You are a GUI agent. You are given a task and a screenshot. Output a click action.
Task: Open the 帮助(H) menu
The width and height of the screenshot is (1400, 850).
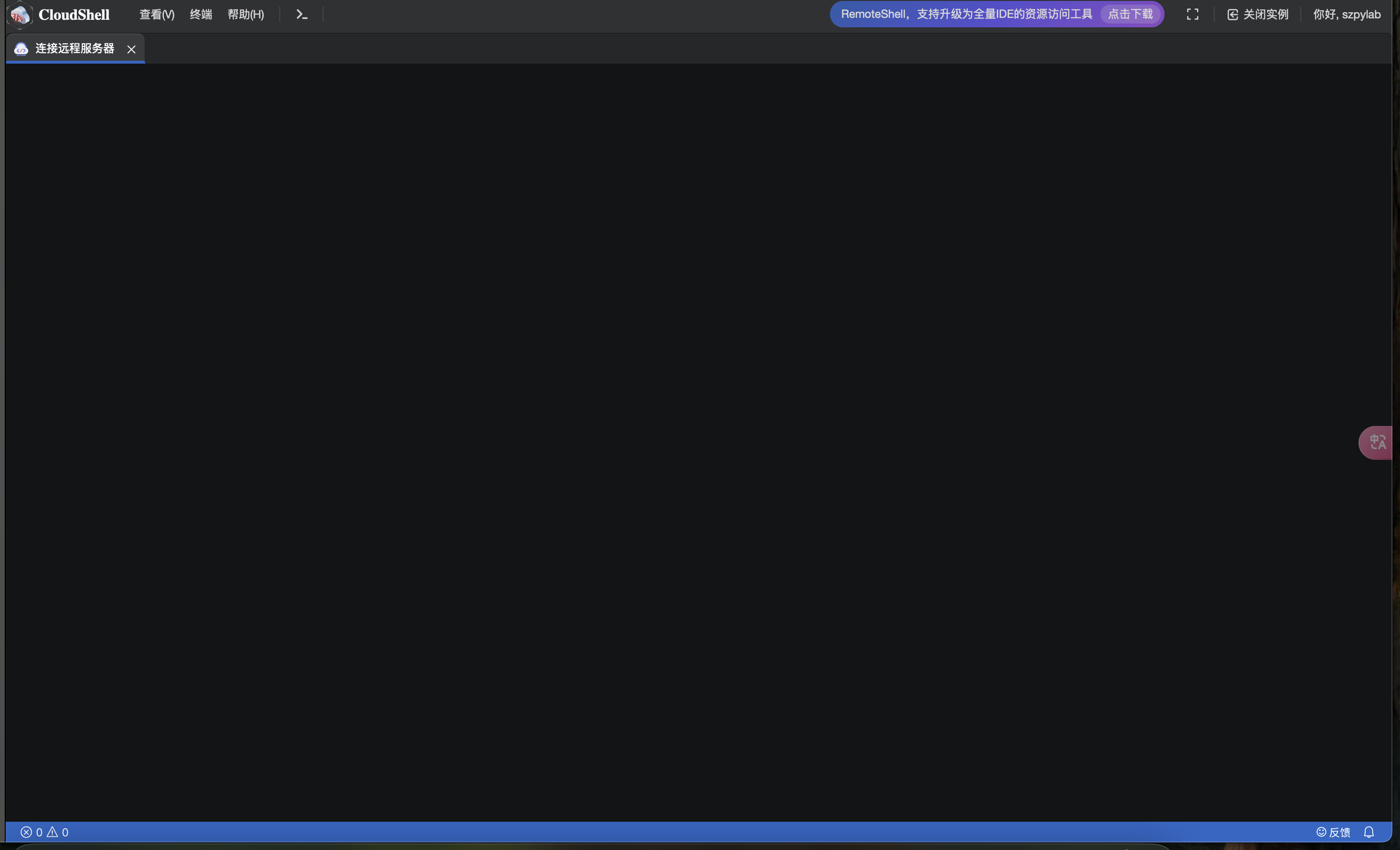245,15
